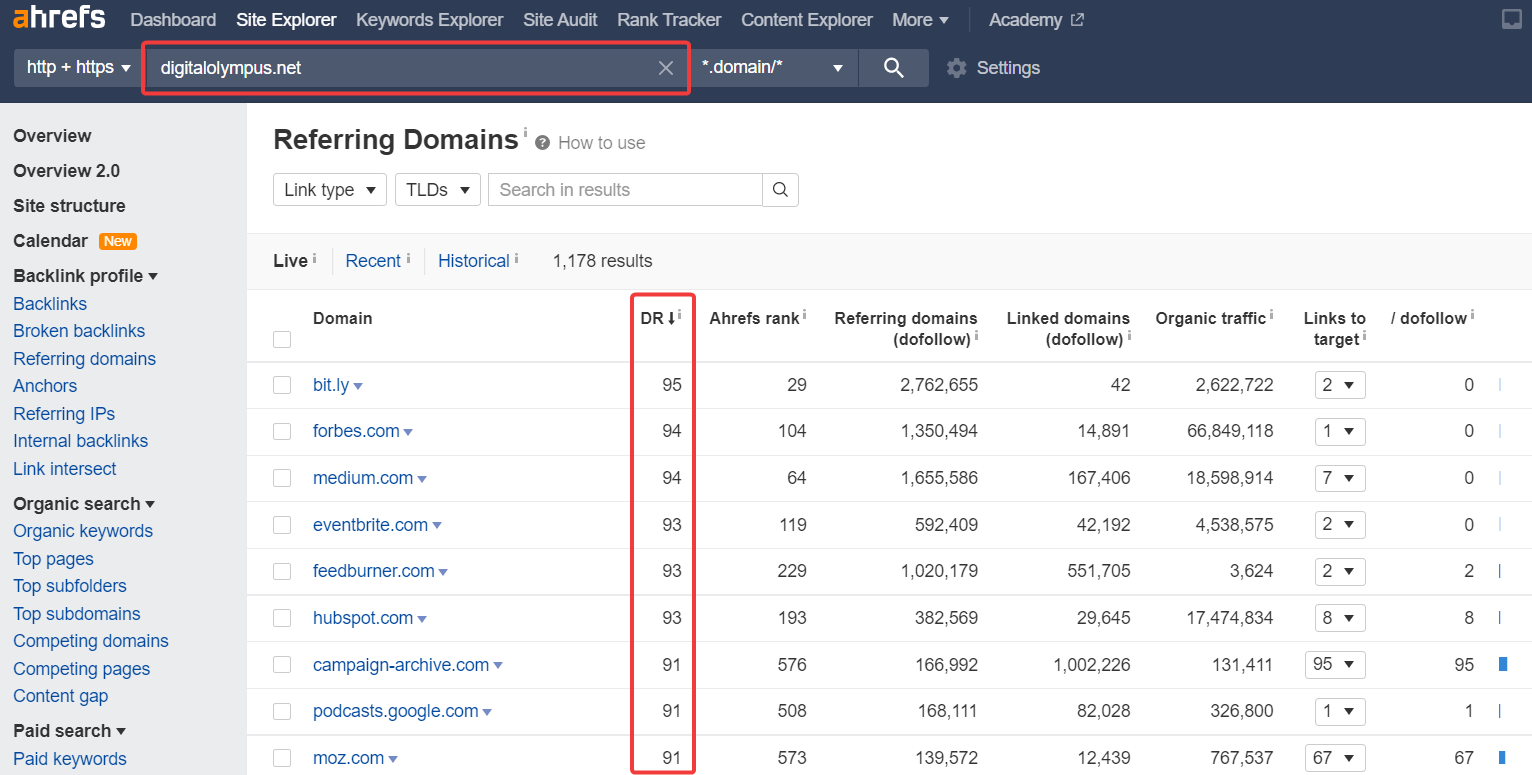Open the How to use help icon
Screen dimensions: 1532x775
[543, 143]
